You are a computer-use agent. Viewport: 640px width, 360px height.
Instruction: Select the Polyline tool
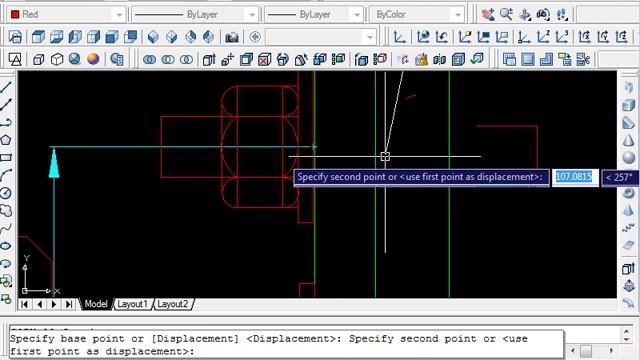(x=6, y=122)
